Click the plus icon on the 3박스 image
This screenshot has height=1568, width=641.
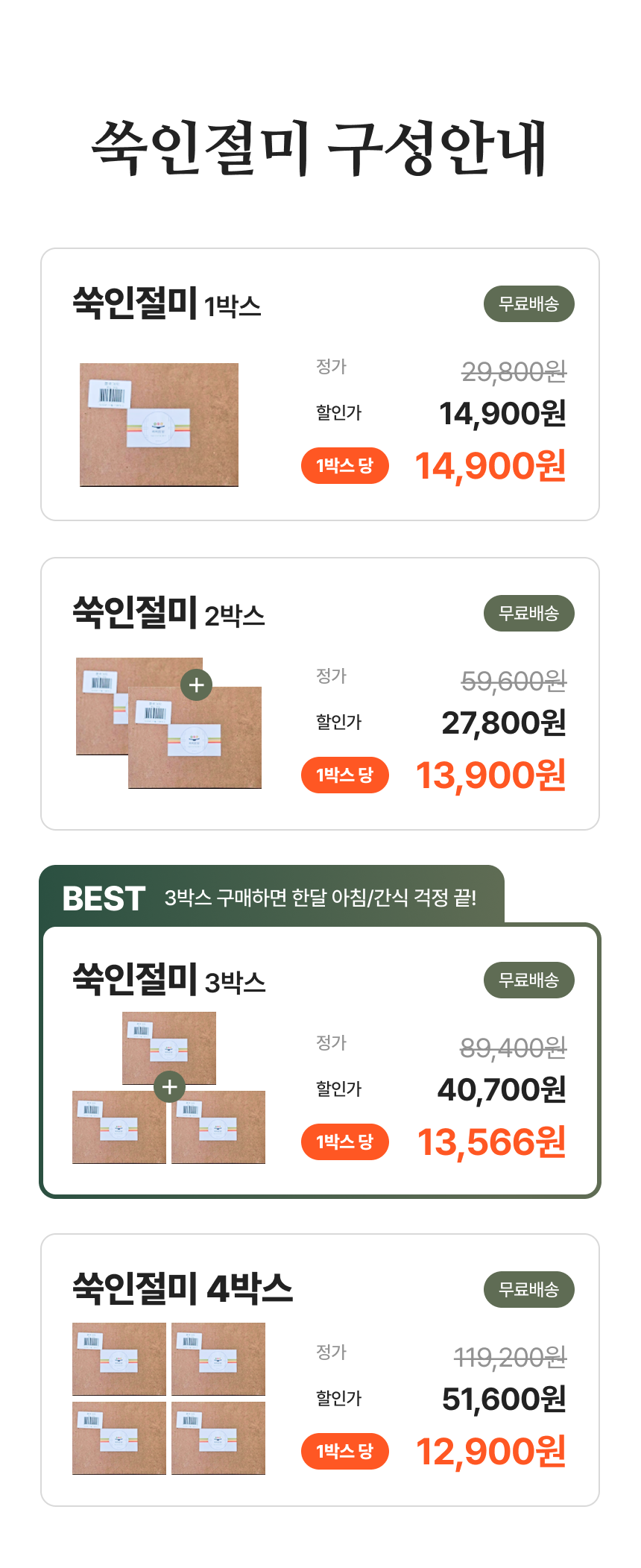tap(170, 1087)
